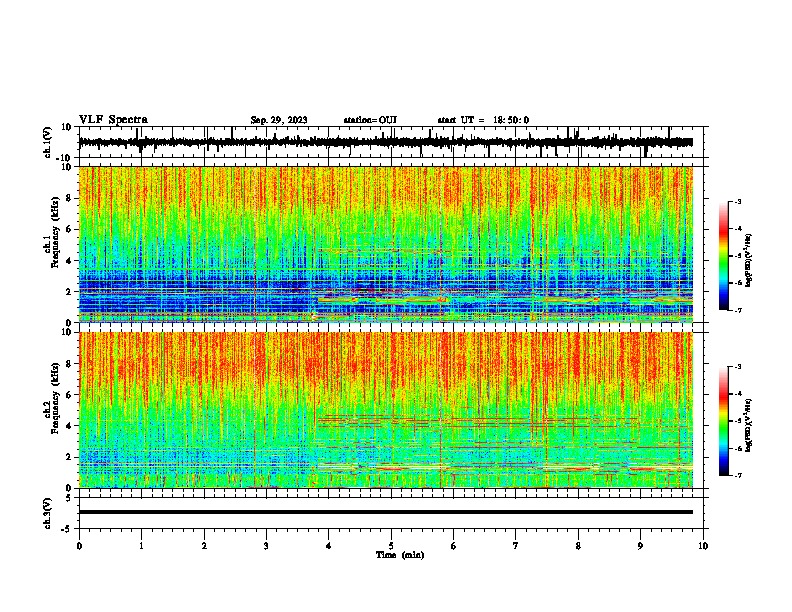792x612 pixels.
Task: Click time axis tick label "0"
Action: tap(79, 546)
